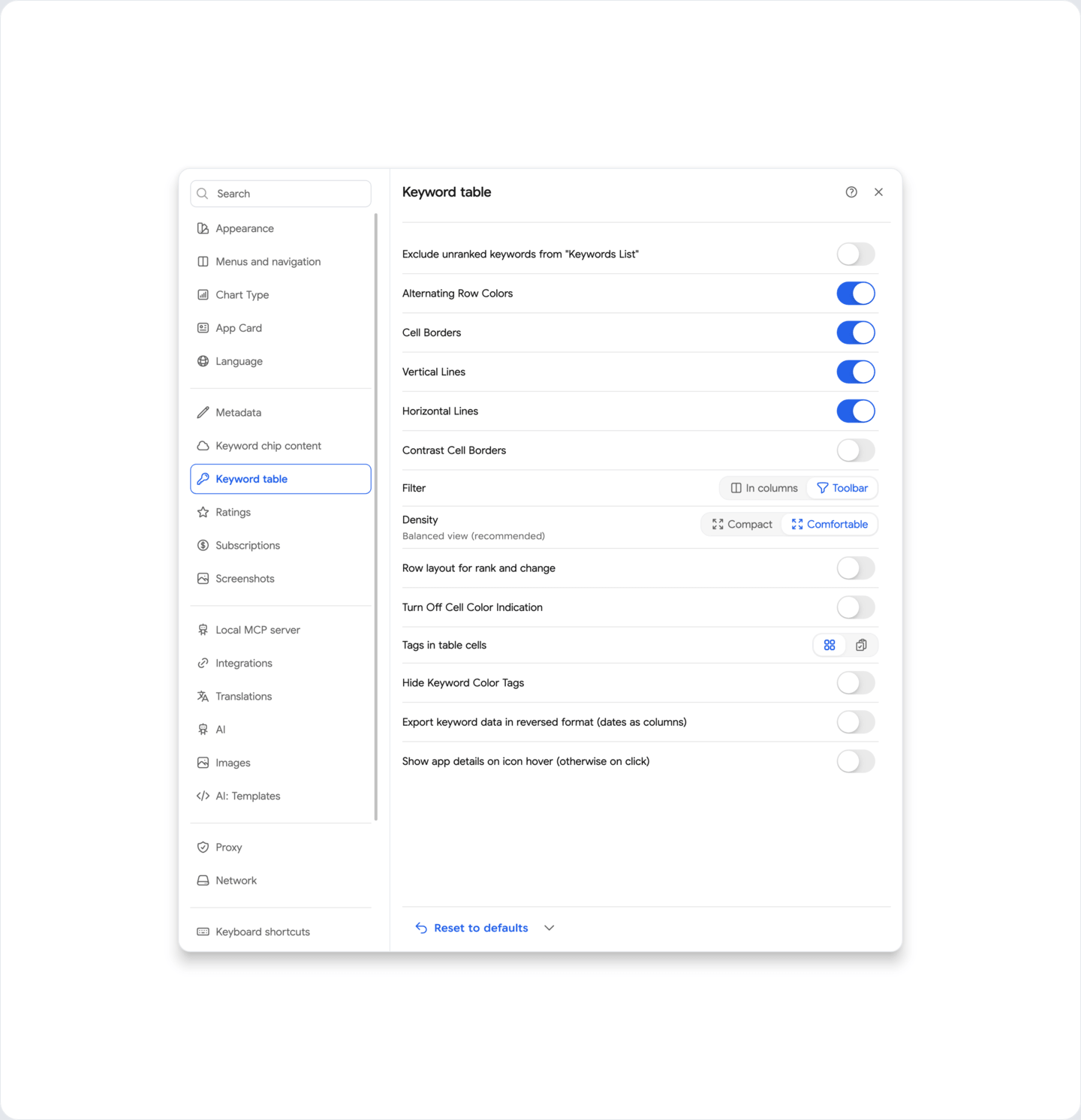Image resolution: width=1081 pixels, height=1120 pixels.
Task: Set Filter to Toolbar
Action: point(842,488)
